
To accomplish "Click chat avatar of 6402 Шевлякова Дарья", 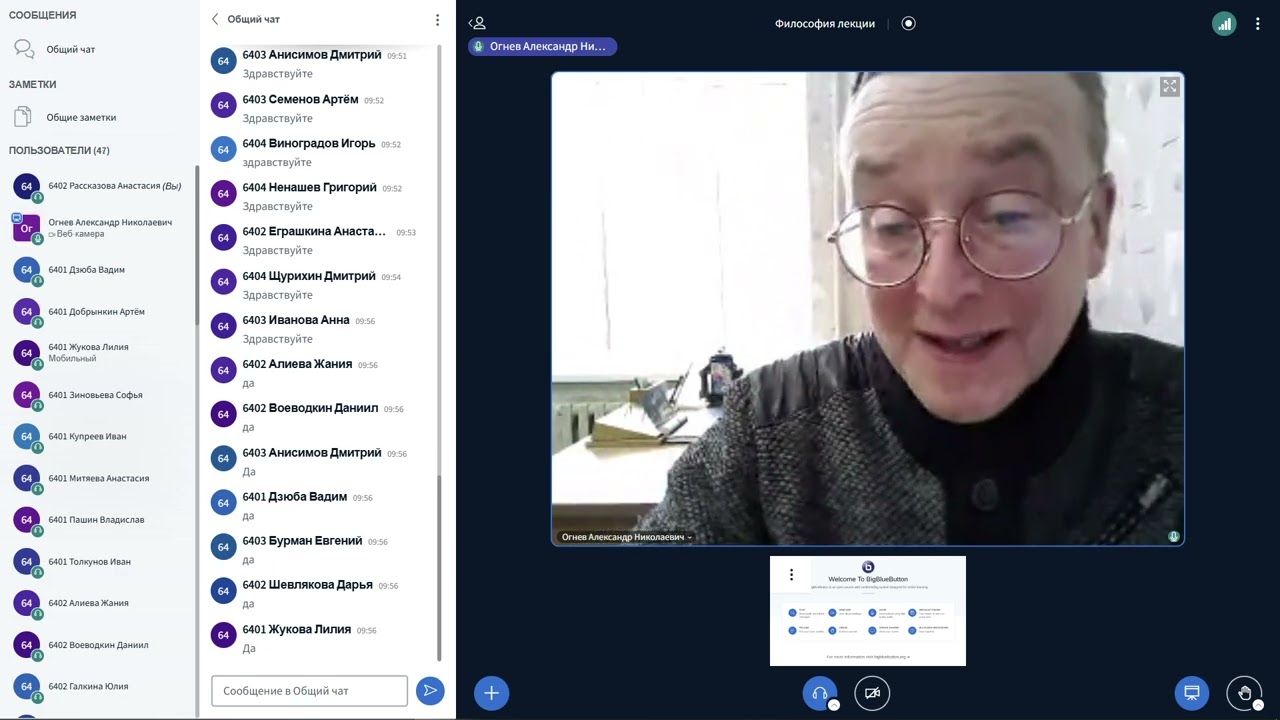I will tap(223, 591).
